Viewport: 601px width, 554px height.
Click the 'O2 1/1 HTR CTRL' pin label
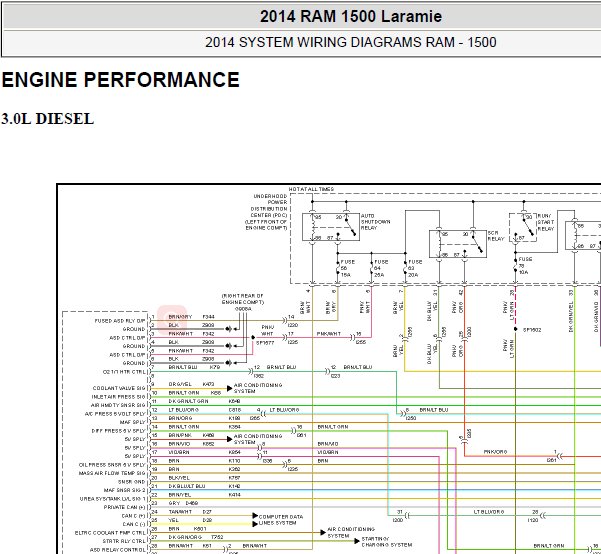pyautogui.click(x=125, y=372)
